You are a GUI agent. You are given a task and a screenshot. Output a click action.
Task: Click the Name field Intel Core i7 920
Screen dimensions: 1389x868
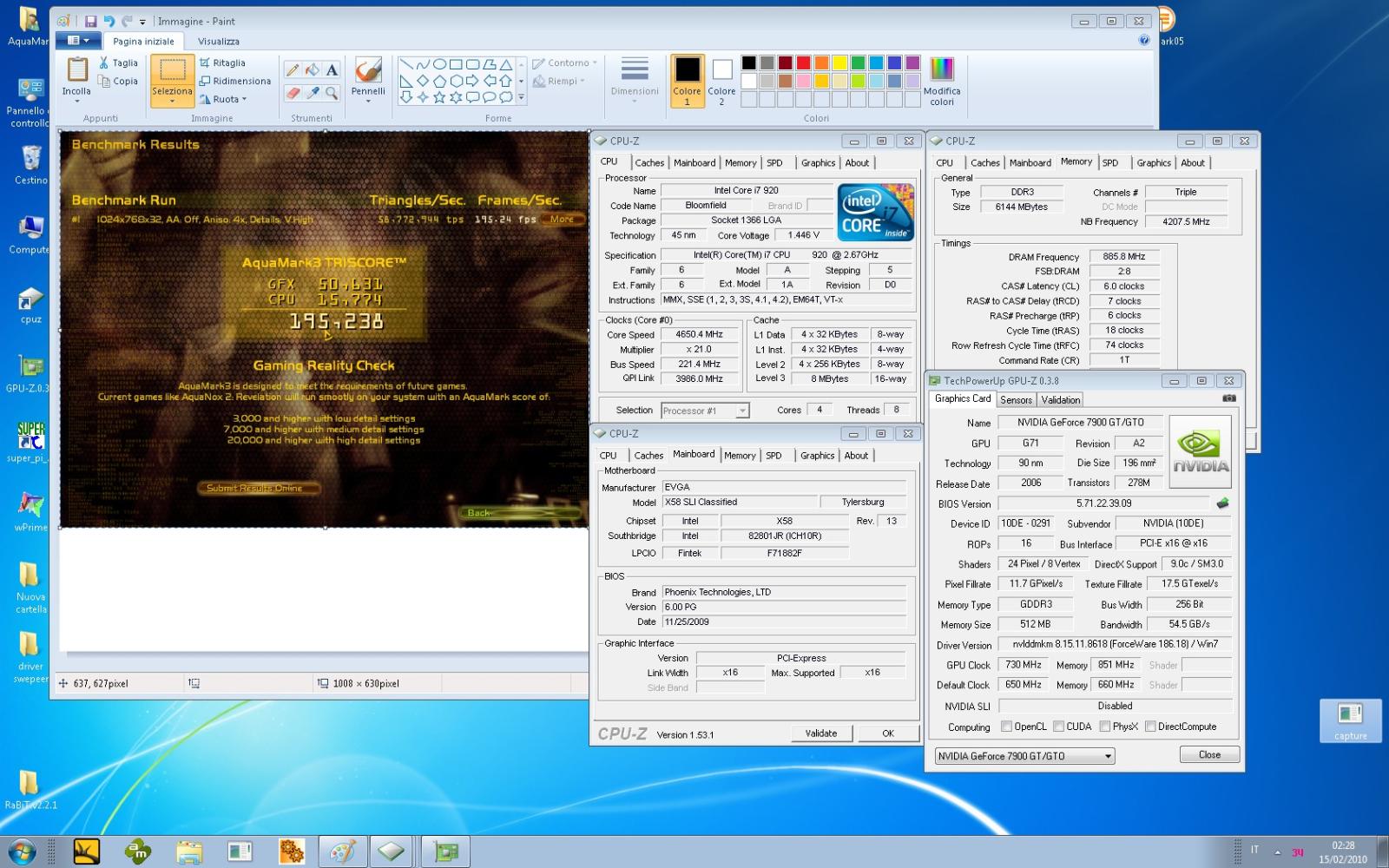click(x=746, y=190)
